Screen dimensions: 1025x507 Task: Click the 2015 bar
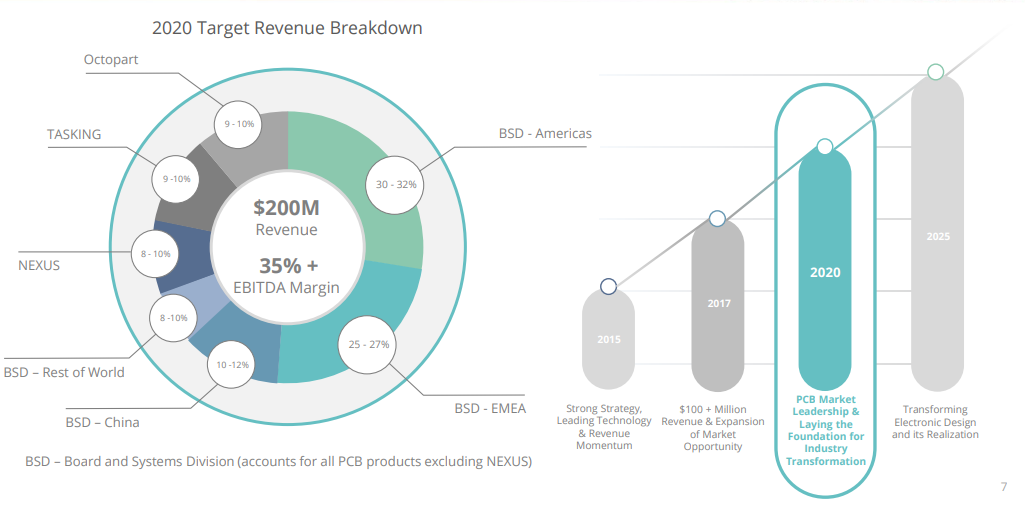coord(609,338)
